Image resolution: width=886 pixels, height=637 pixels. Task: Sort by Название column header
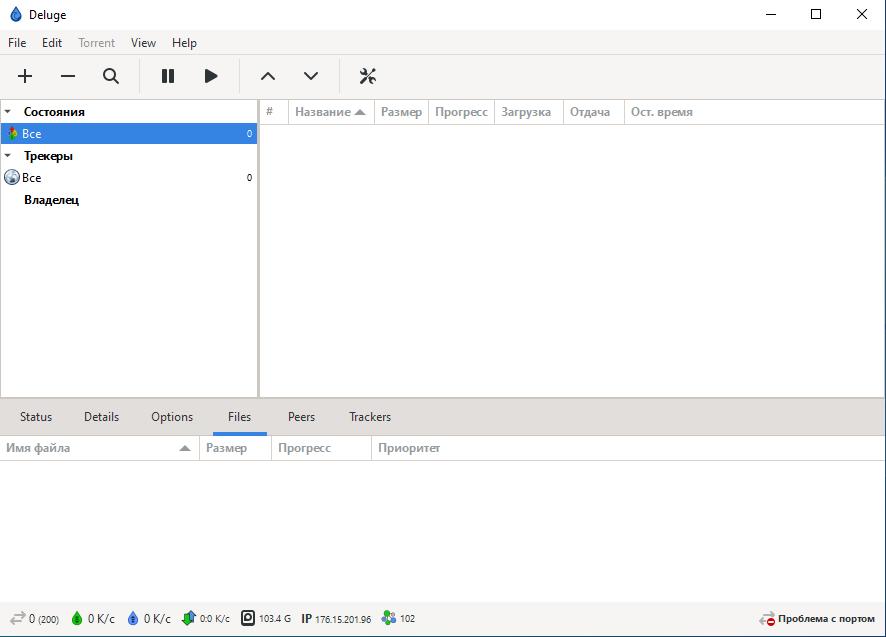tap(323, 112)
